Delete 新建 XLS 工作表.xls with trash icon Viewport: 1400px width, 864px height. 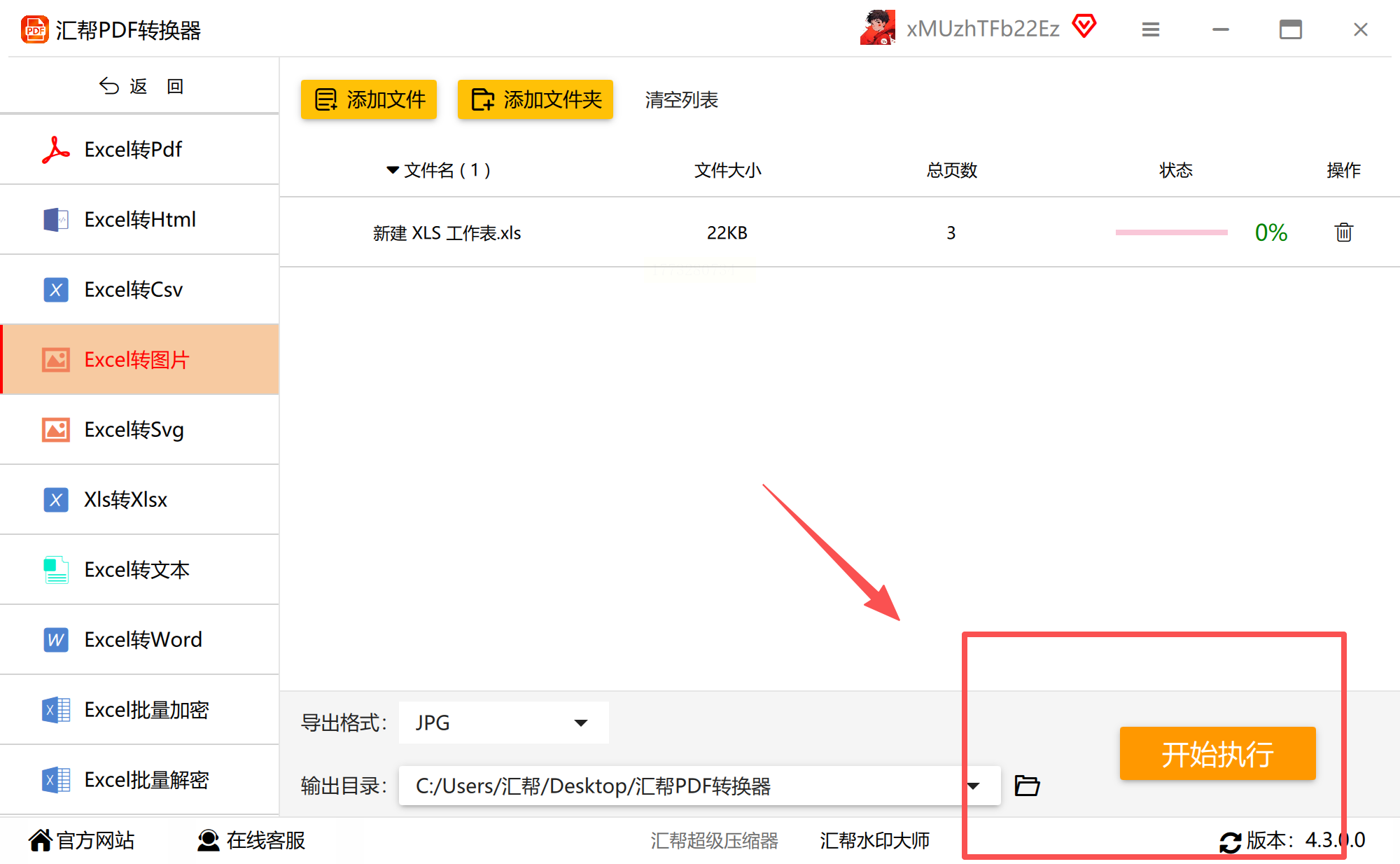click(1343, 232)
